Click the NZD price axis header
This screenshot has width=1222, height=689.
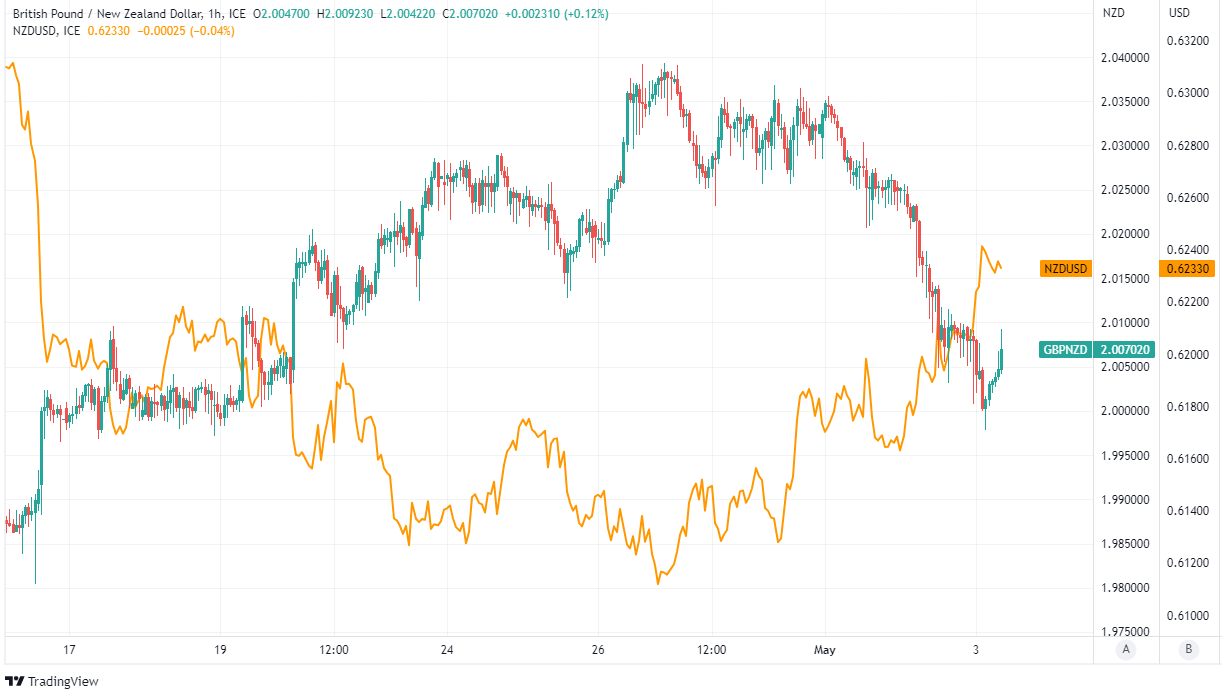click(x=1113, y=13)
